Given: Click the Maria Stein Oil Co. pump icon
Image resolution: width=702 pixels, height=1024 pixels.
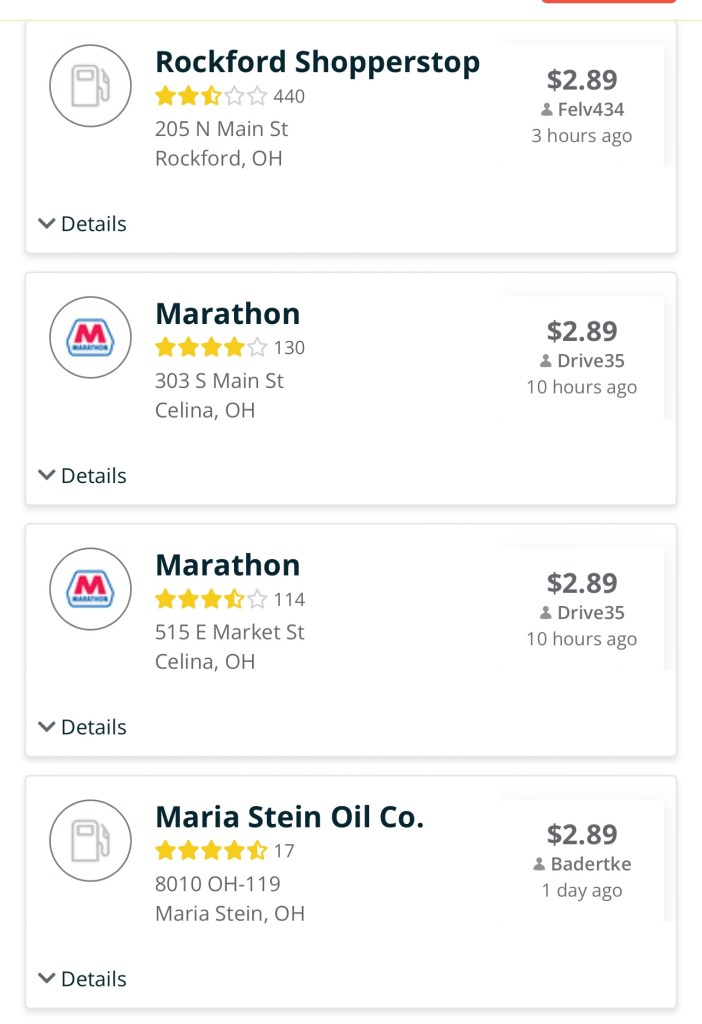Looking at the screenshot, I should tap(91, 841).
